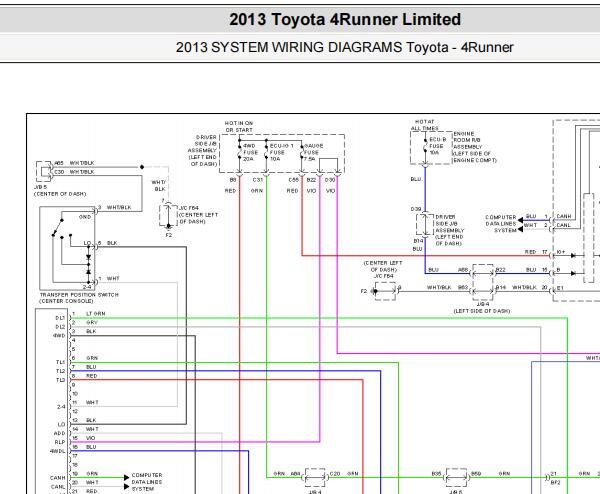Click the 'GRY' wire color at pin 2
Screen dimensions: 600x494
[x=92, y=322]
